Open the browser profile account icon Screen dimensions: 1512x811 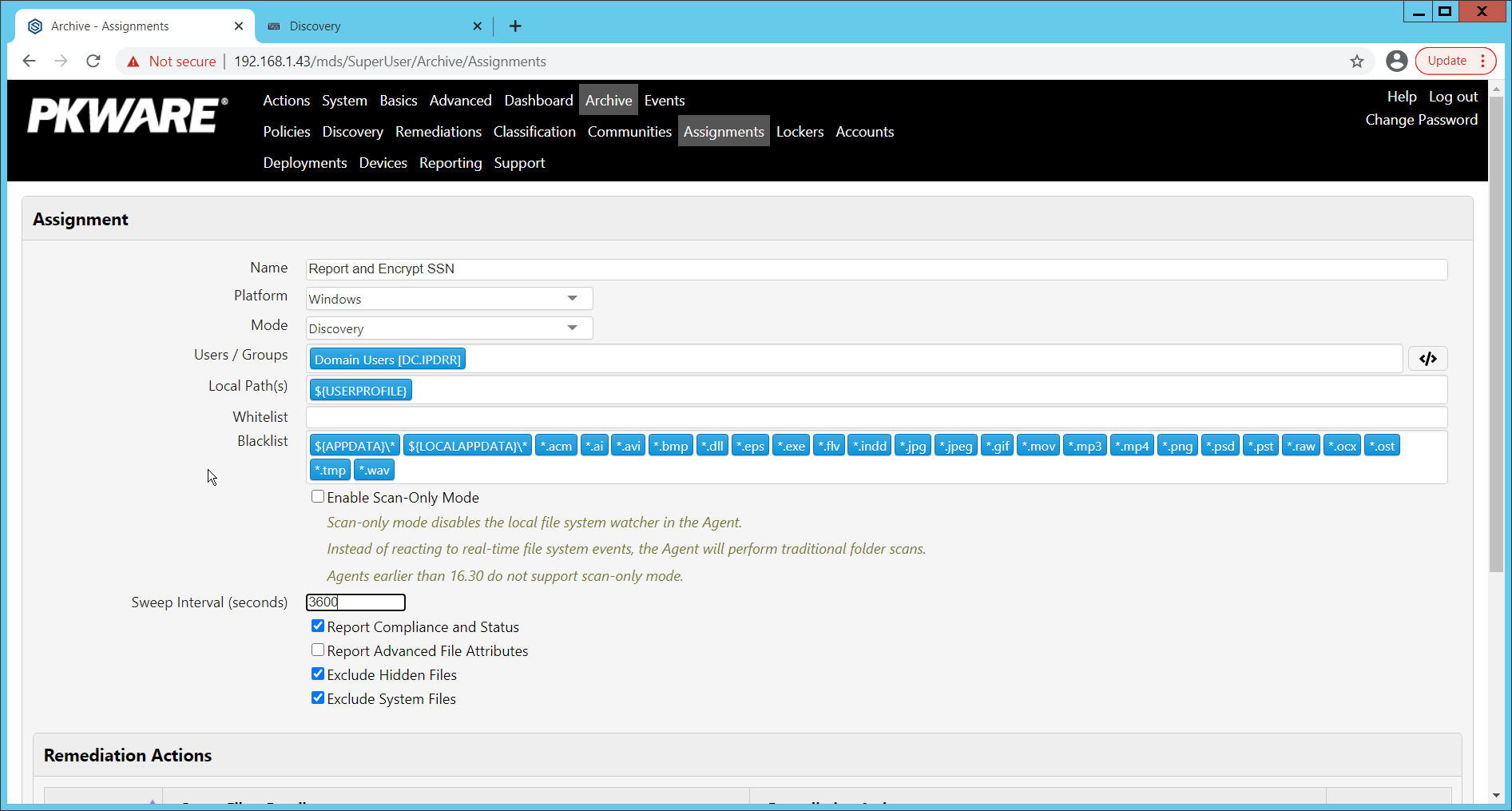(x=1396, y=61)
